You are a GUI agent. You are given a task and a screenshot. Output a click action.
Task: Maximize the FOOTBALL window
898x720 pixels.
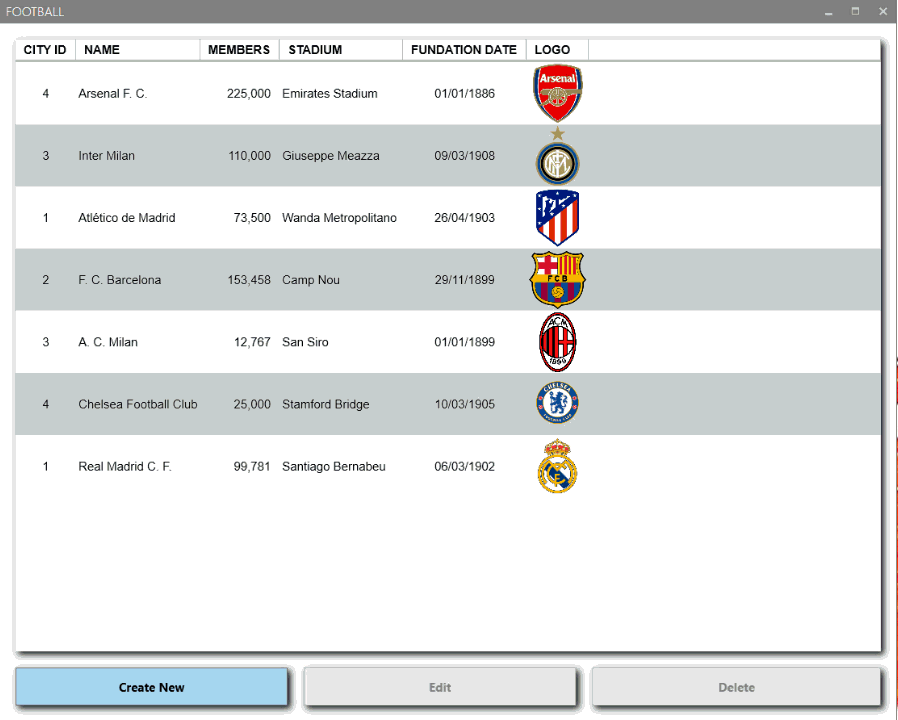point(855,11)
